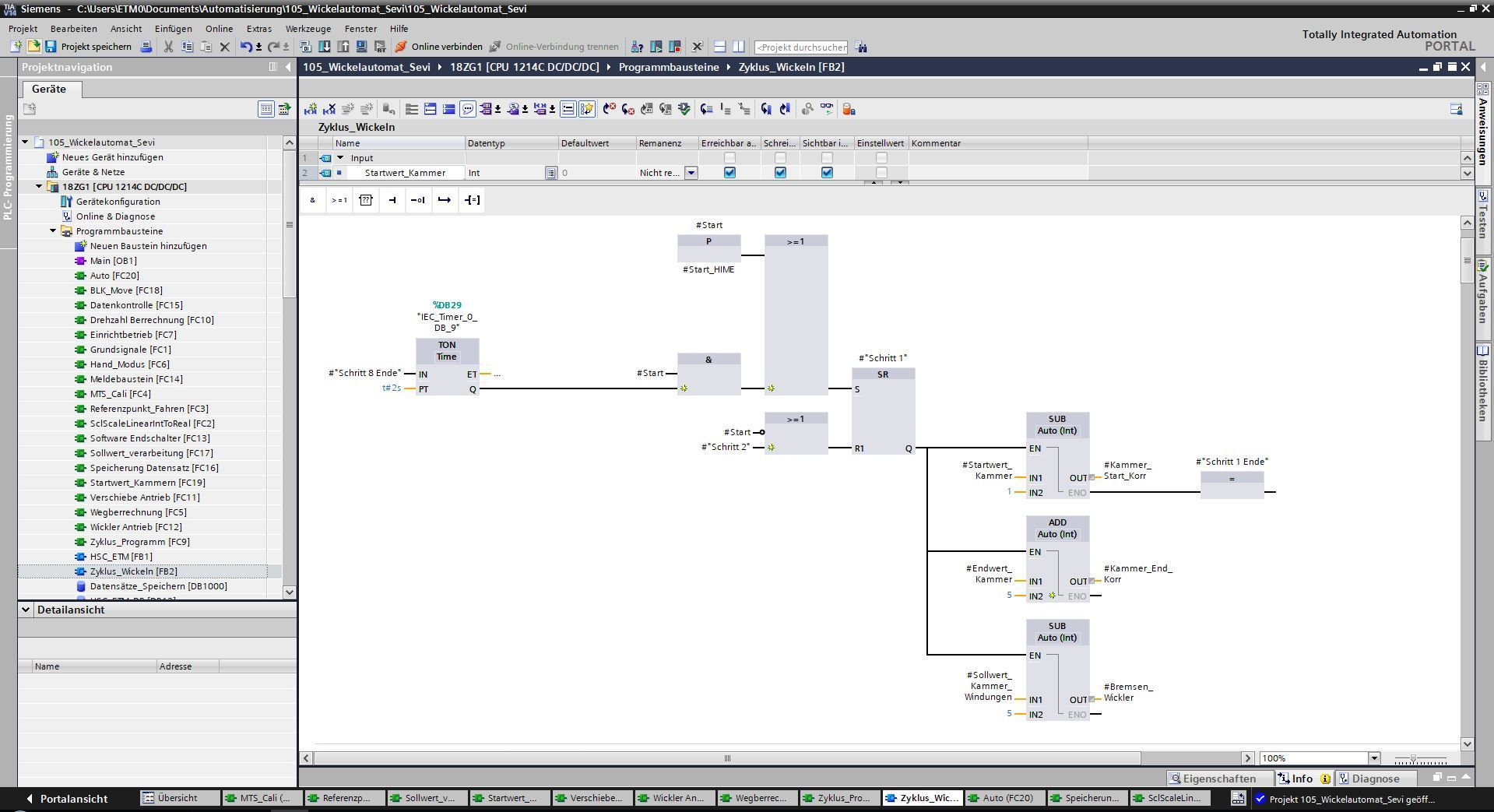Open the Werkzeuge menu
The image size is (1494, 812).
click(x=308, y=29)
